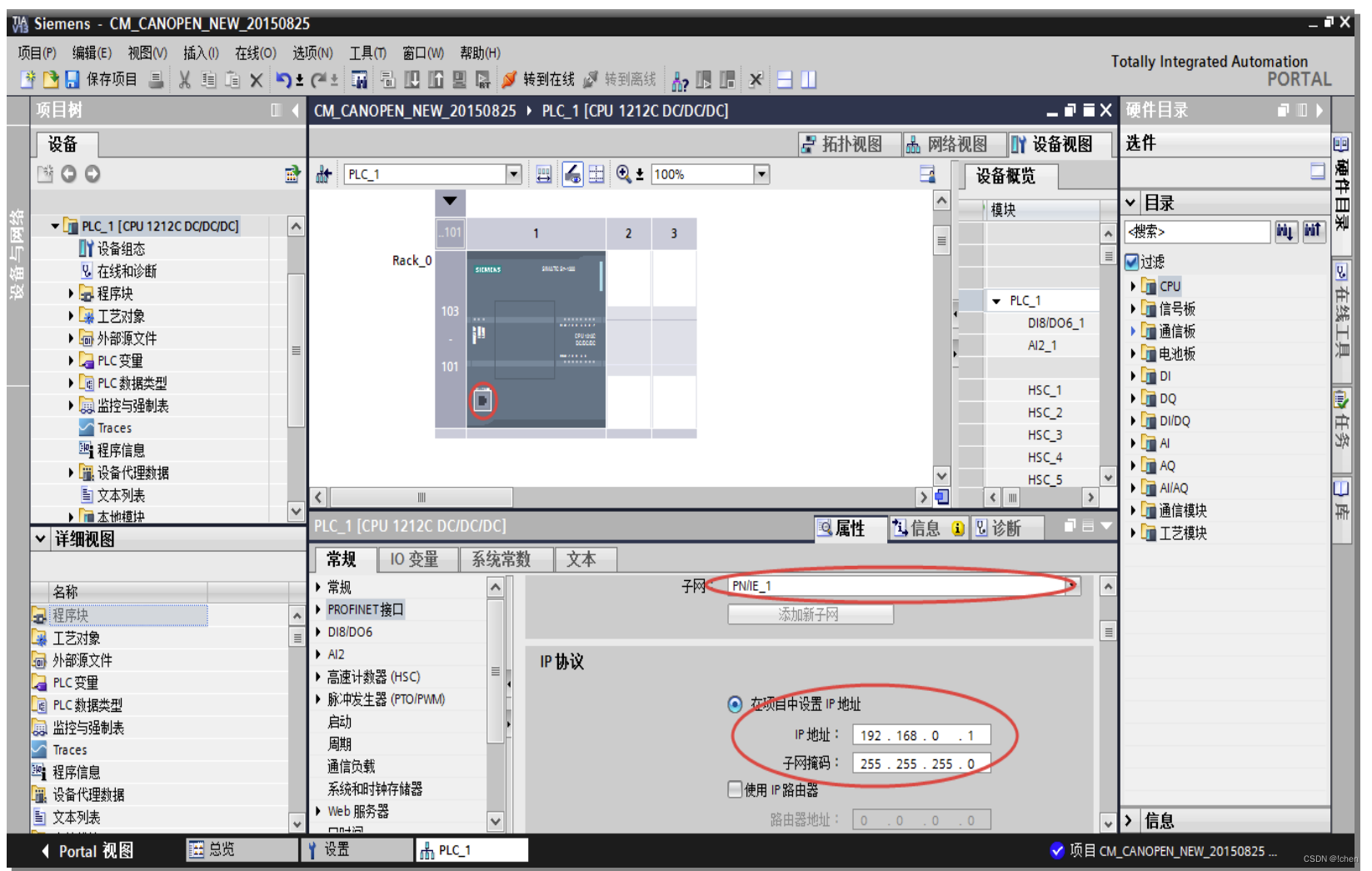
Task: Select HSC_1 row in device overview
Action: (1044, 390)
